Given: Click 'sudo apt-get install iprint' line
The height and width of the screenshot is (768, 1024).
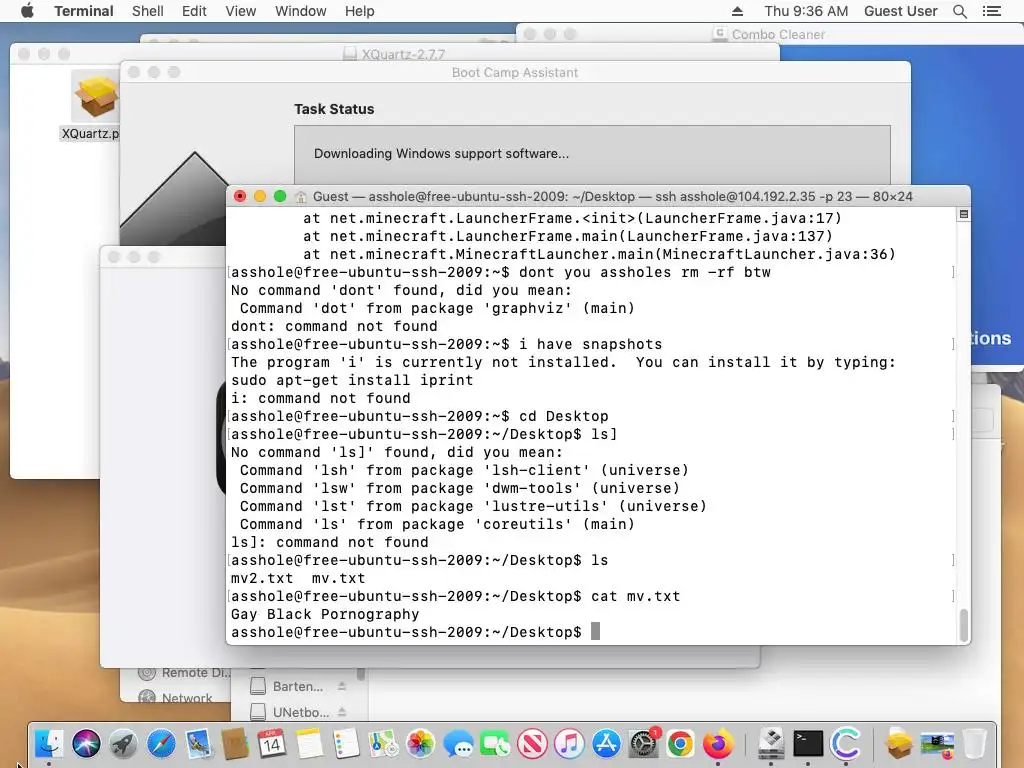Looking at the screenshot, I should point(352,380).
